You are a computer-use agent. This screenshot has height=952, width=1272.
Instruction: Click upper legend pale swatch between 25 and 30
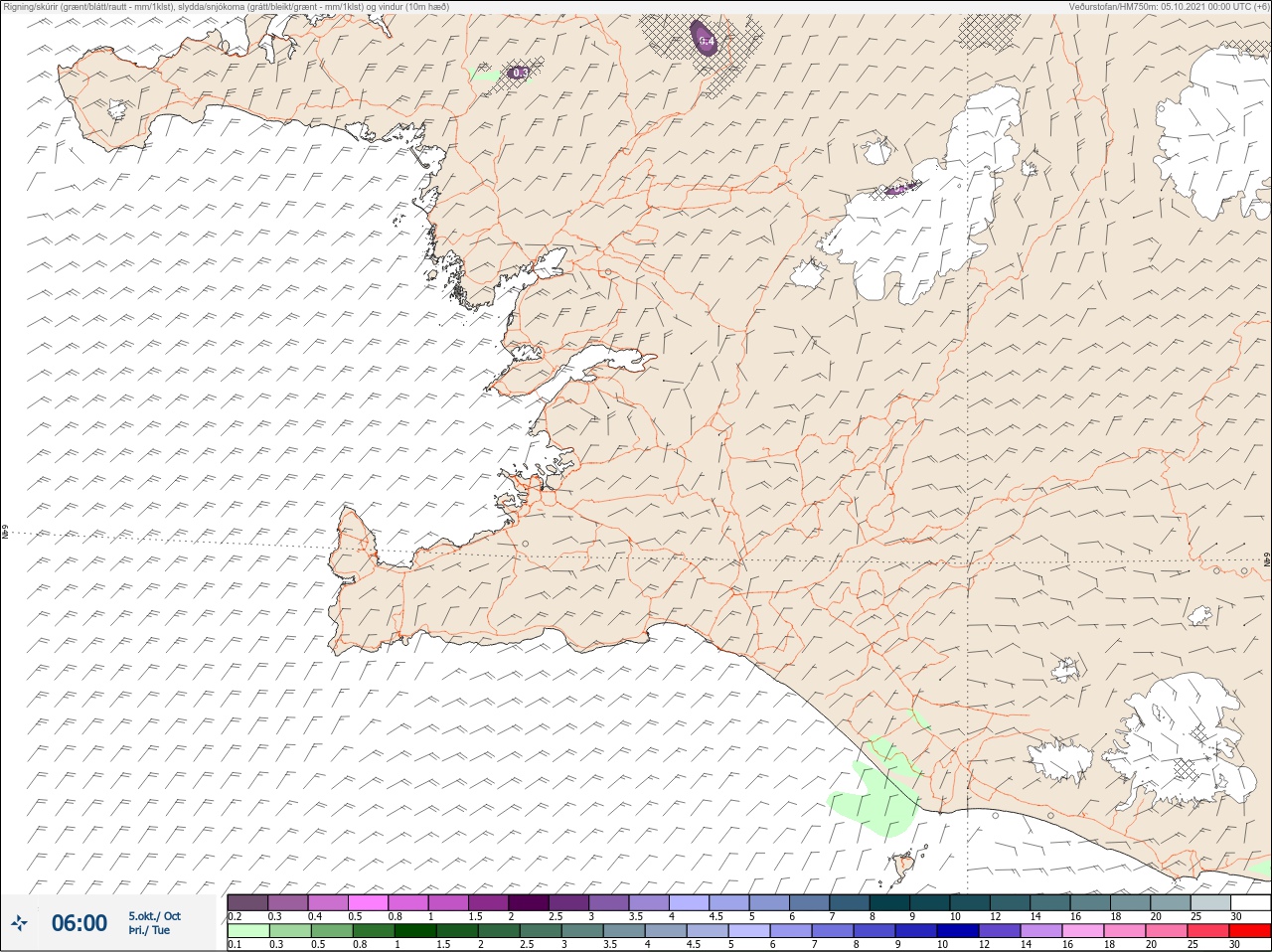coord(1211,902)
